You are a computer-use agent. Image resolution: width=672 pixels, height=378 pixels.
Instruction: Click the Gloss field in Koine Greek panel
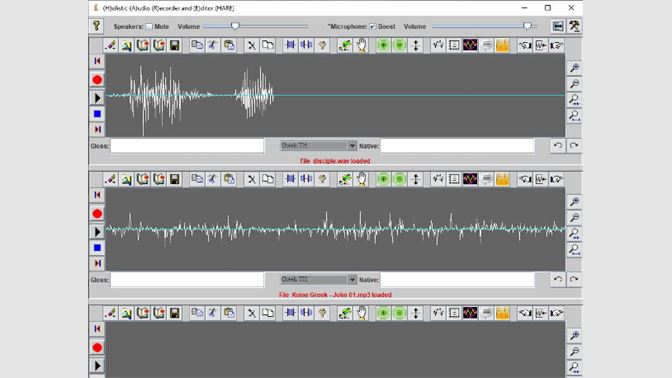tap(187, 279)
